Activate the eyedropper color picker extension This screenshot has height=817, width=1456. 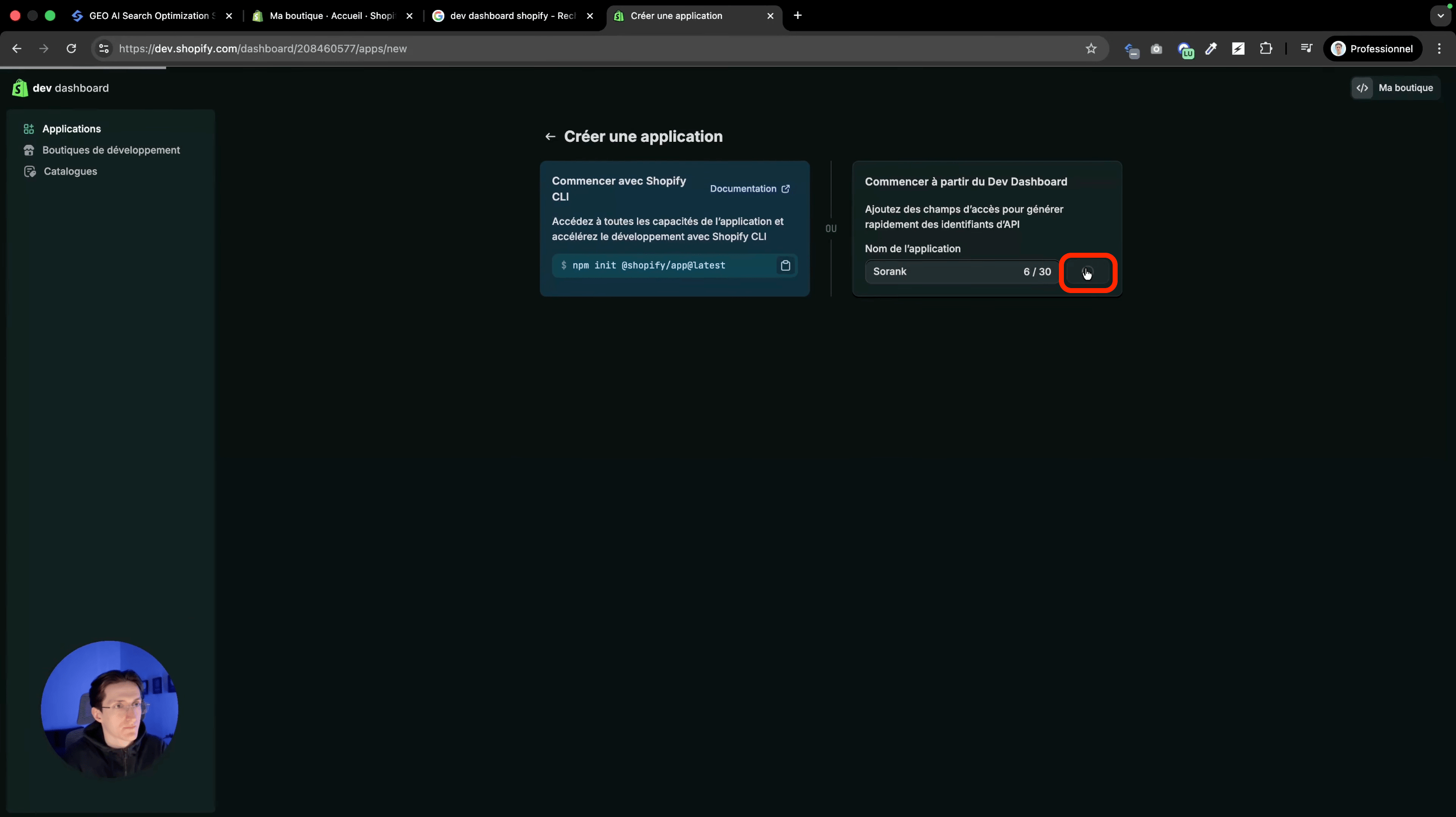coord(1211,49)
